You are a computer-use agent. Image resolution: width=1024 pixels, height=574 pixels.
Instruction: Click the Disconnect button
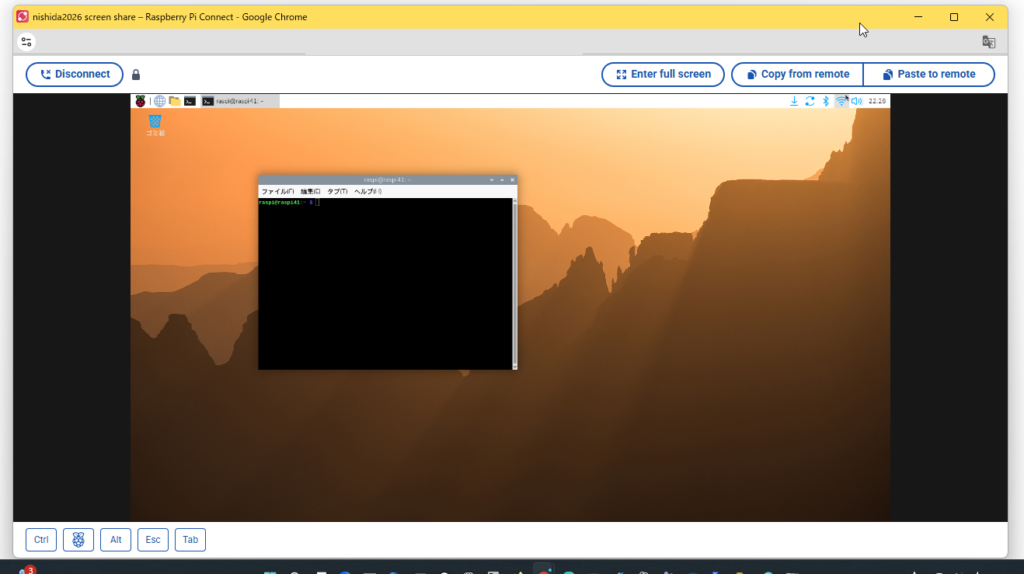pyautogui.click(x=74, y=74)
